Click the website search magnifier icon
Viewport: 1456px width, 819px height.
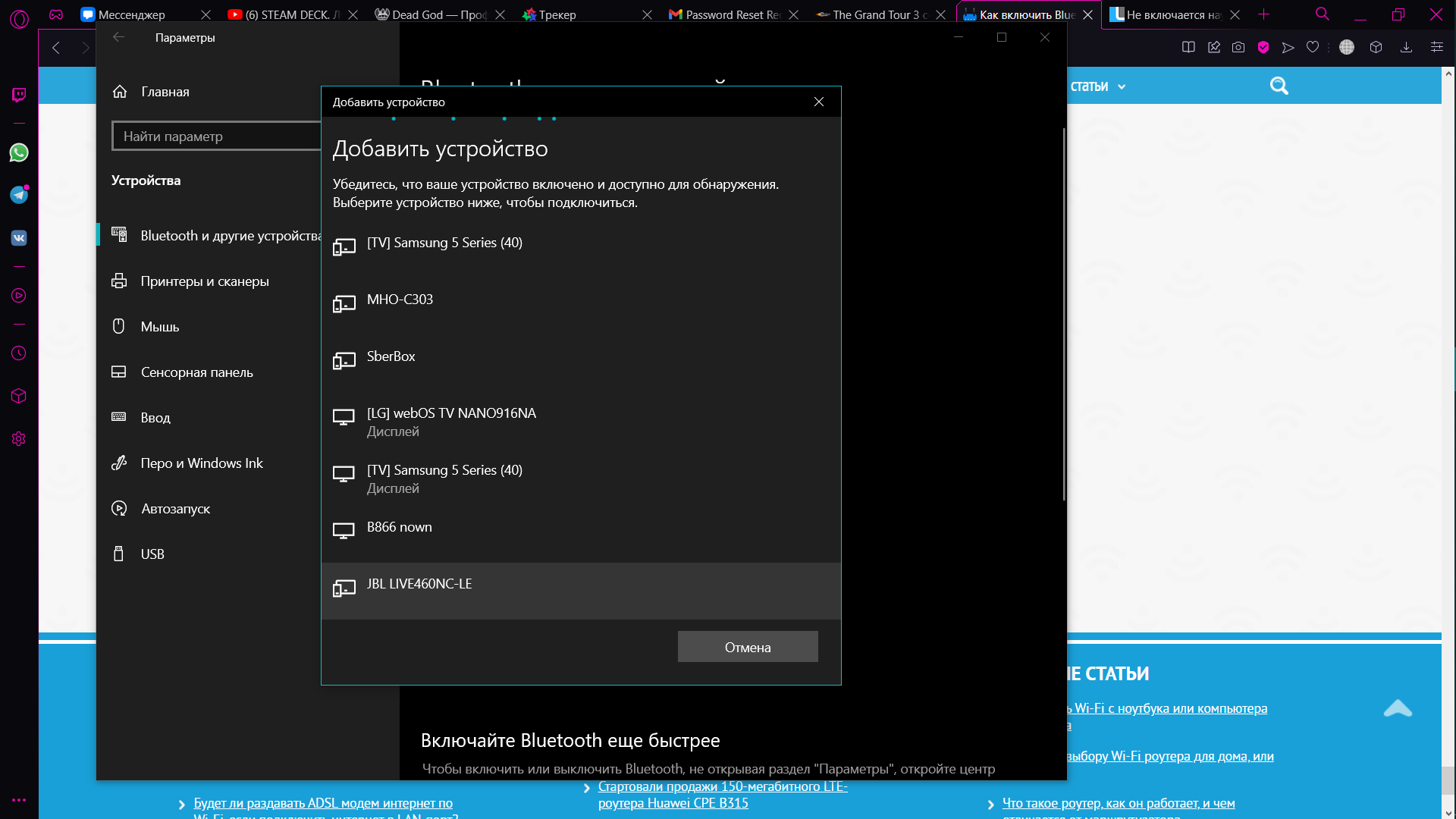coord(1279,86)
